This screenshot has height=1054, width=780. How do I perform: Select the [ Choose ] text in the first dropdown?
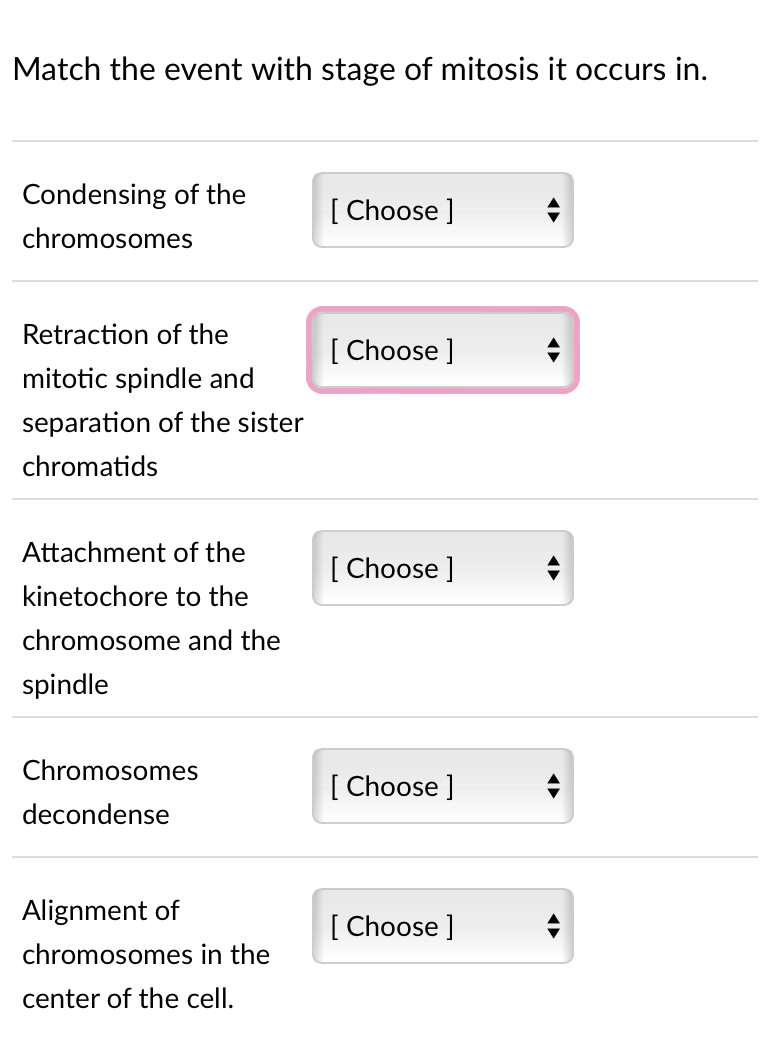pos(392,210)
